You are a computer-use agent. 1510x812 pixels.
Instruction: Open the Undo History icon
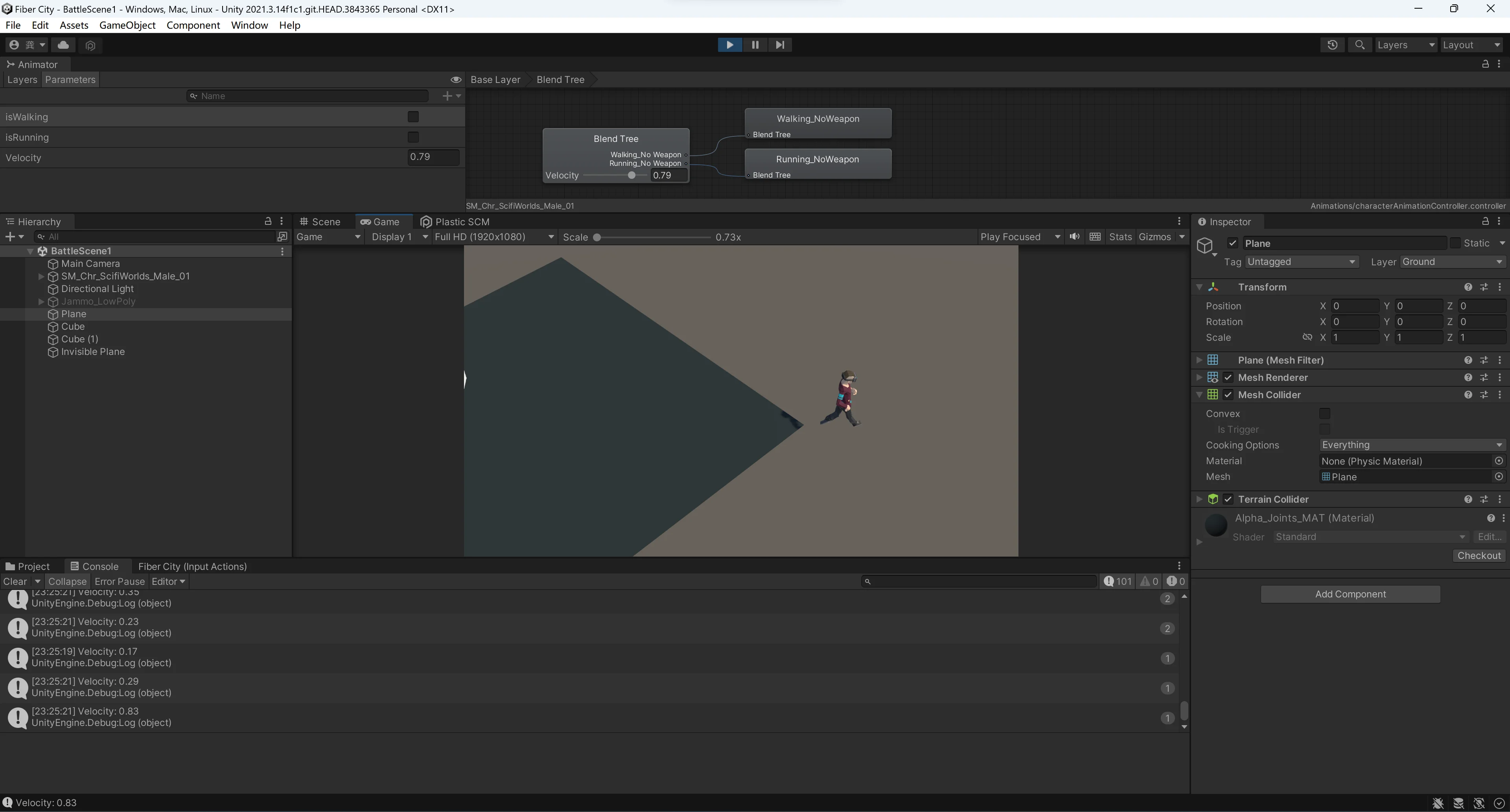(x=1332, y=45)
